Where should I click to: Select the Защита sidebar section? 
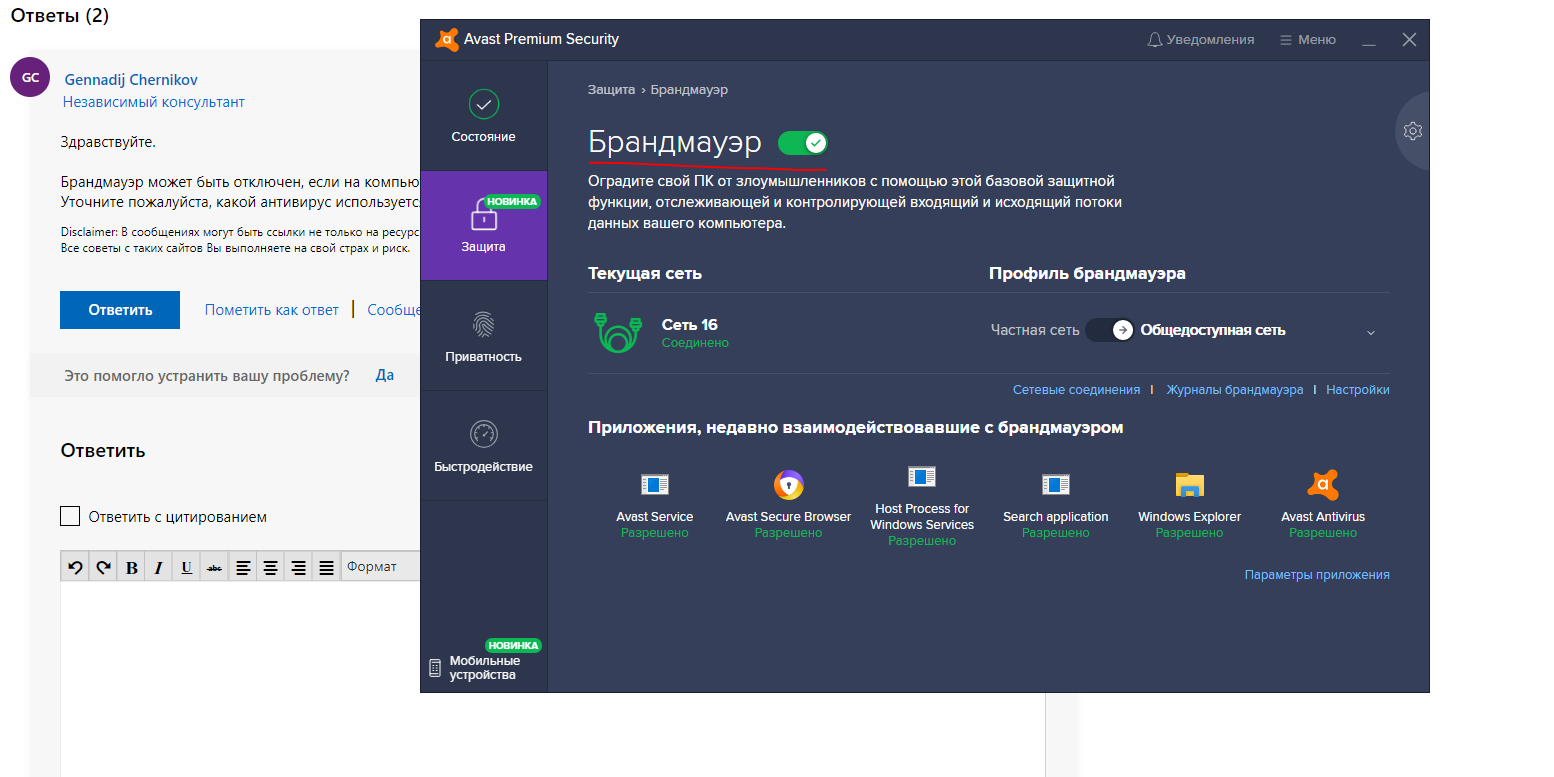point(483,226)
